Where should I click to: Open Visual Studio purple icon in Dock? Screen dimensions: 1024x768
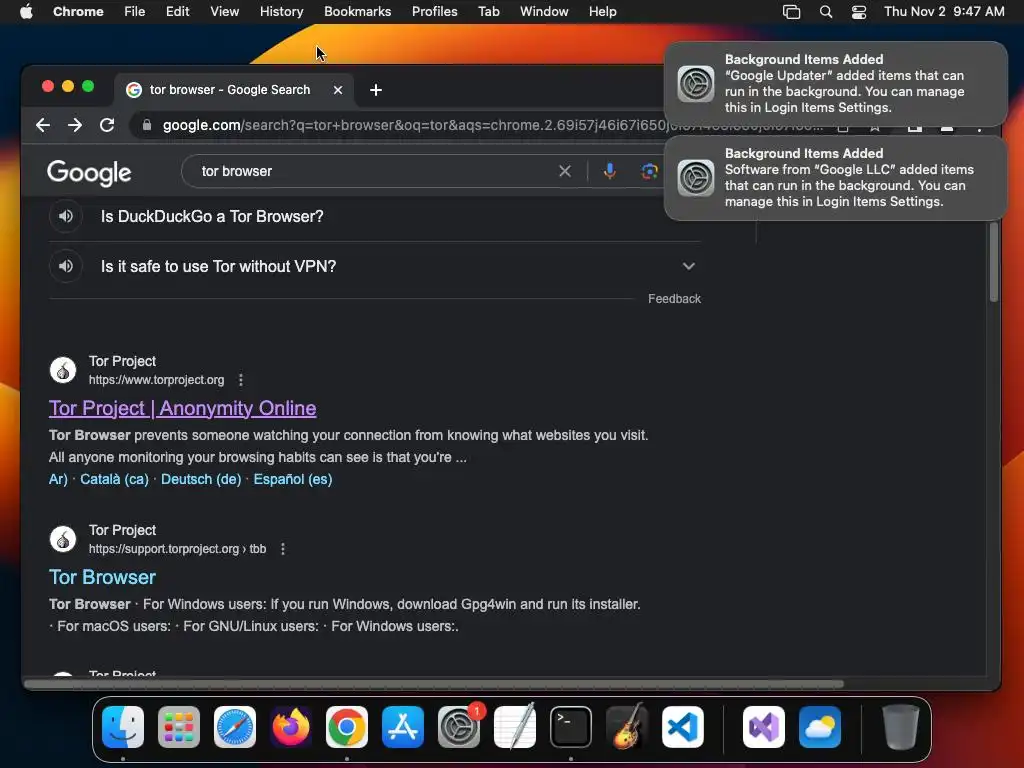point(764,727)
